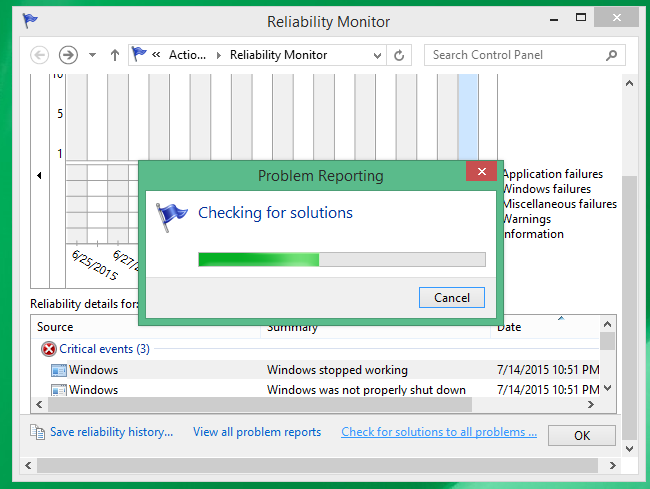Sort the list by Date column header
Screen dimensions: 650x489
pos(509,327)
